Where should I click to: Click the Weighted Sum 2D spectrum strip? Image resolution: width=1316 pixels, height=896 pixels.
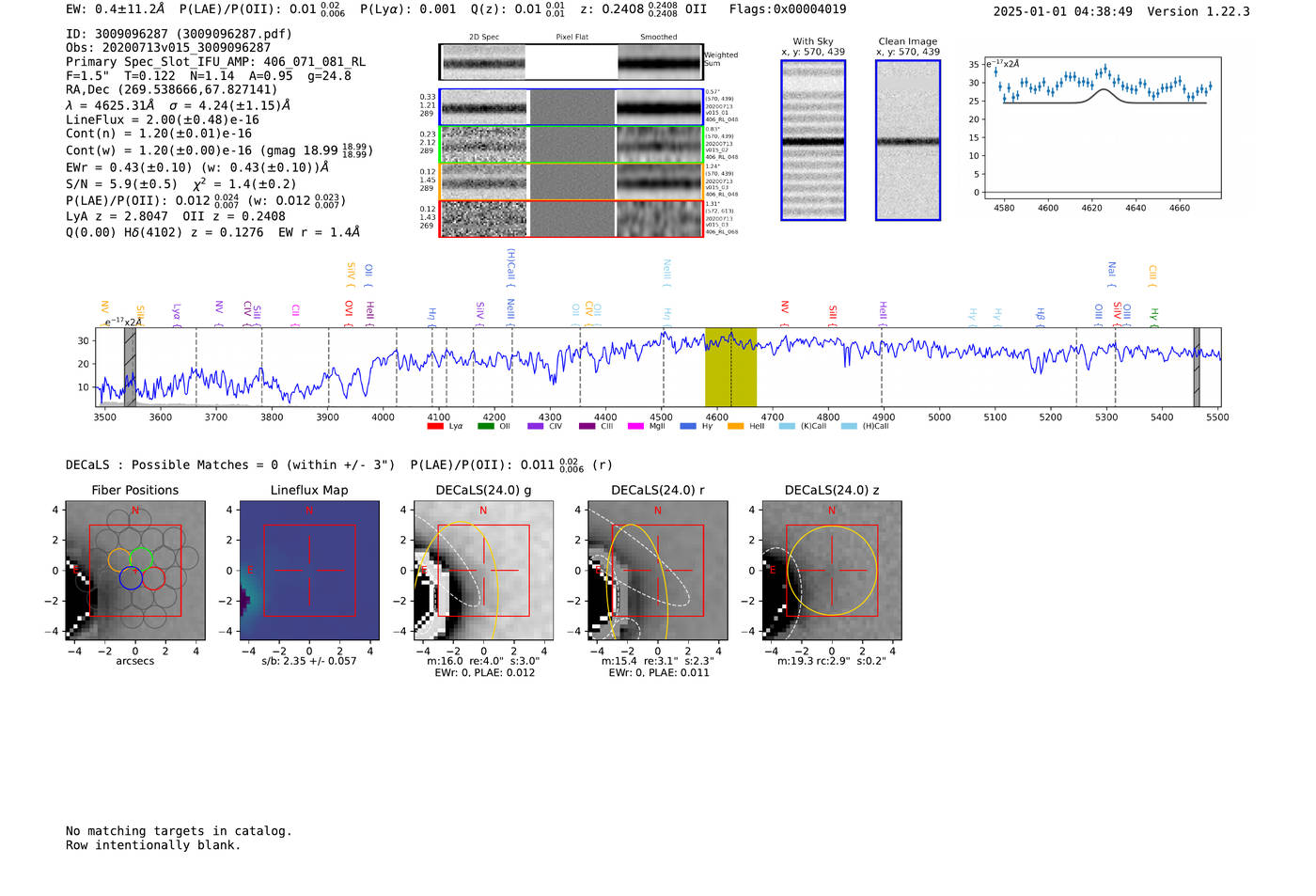[571, 62]
